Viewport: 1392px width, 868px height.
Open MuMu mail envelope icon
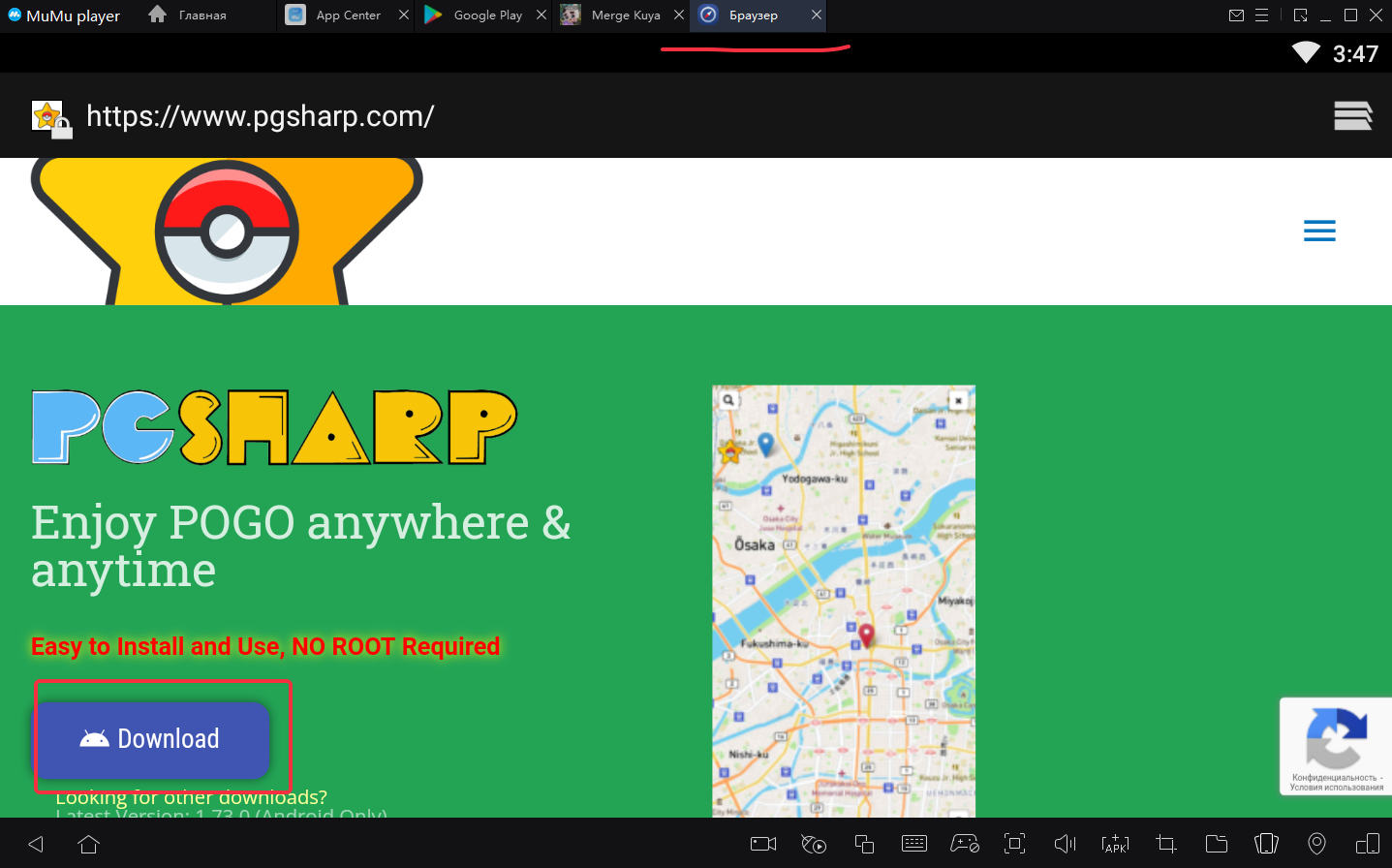point(1236,15)
